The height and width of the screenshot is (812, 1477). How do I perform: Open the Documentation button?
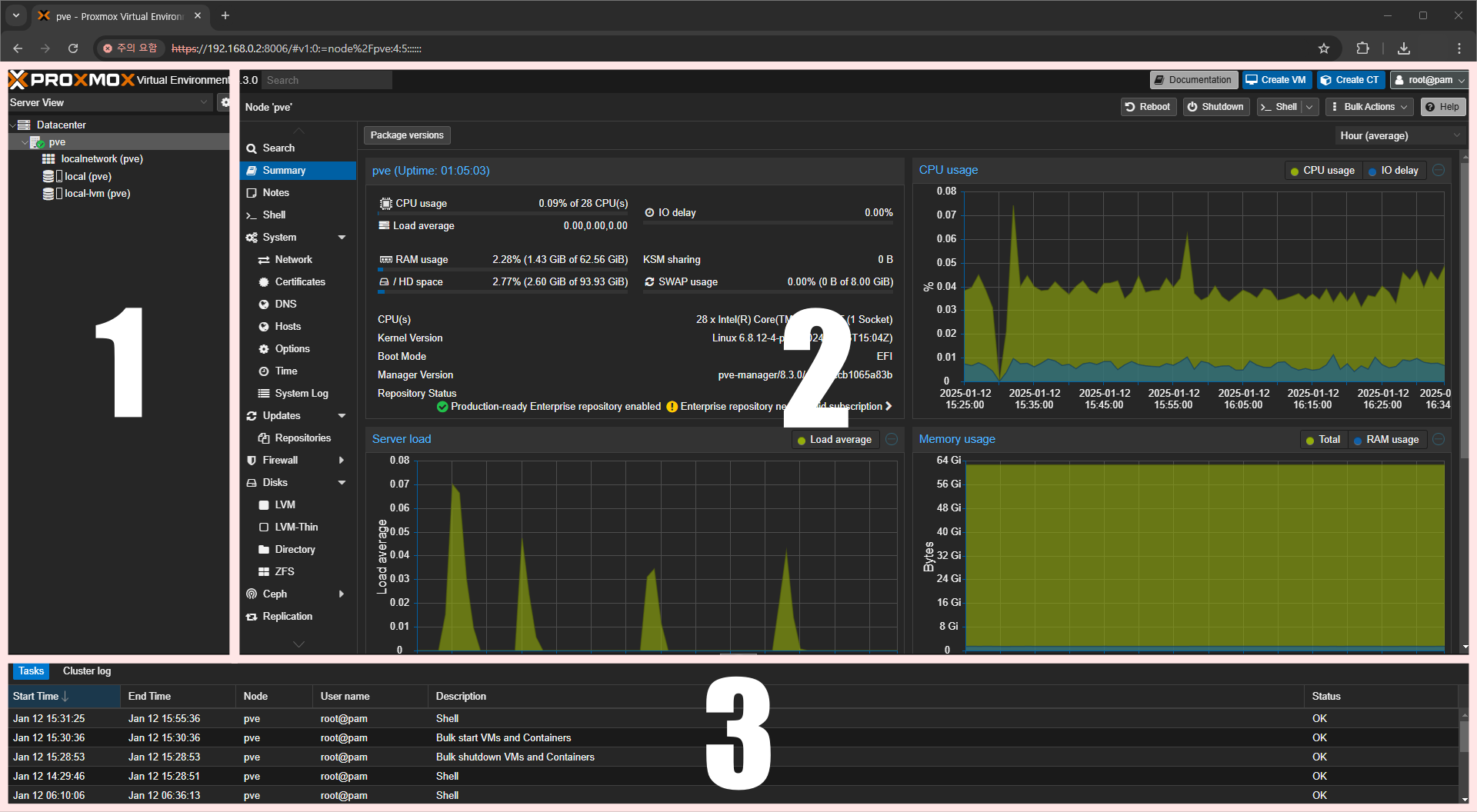[1193, 80]
